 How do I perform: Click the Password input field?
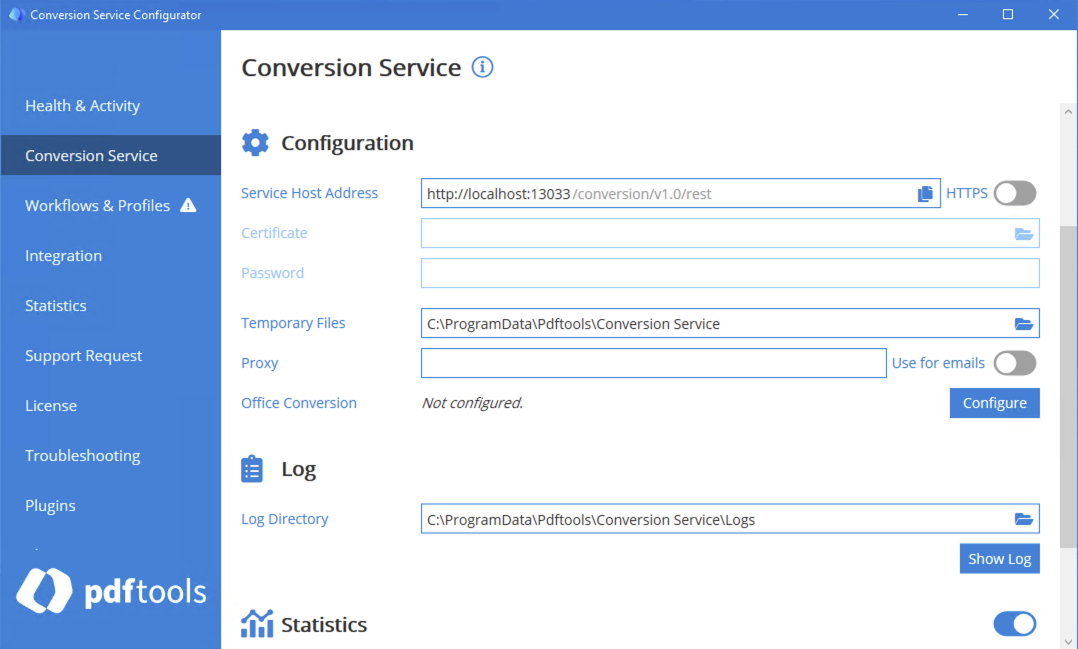(730, 273)
